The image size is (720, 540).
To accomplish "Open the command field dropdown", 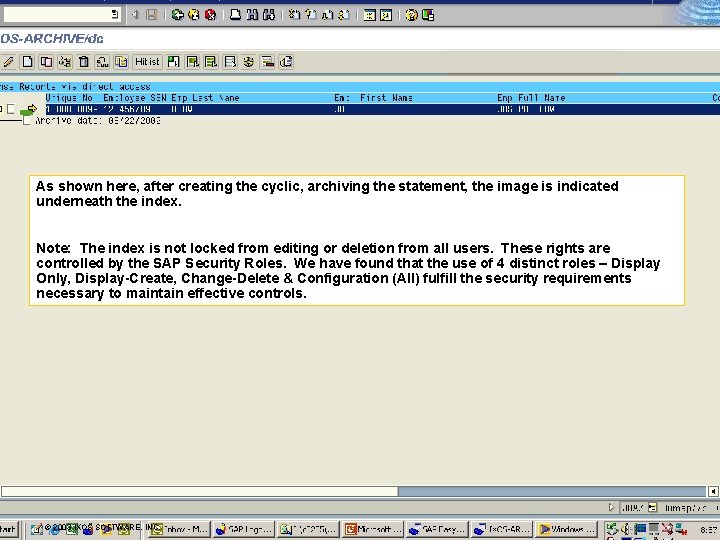I will click(x=115, y=14).
